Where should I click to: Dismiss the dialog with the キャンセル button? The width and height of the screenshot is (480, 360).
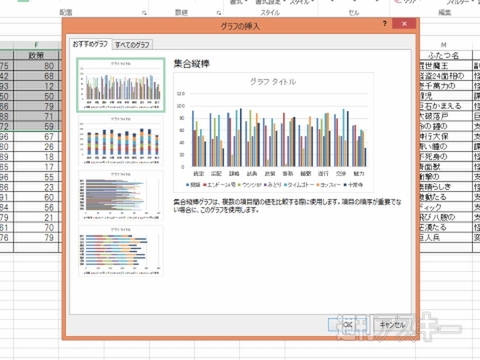(392, 325)
